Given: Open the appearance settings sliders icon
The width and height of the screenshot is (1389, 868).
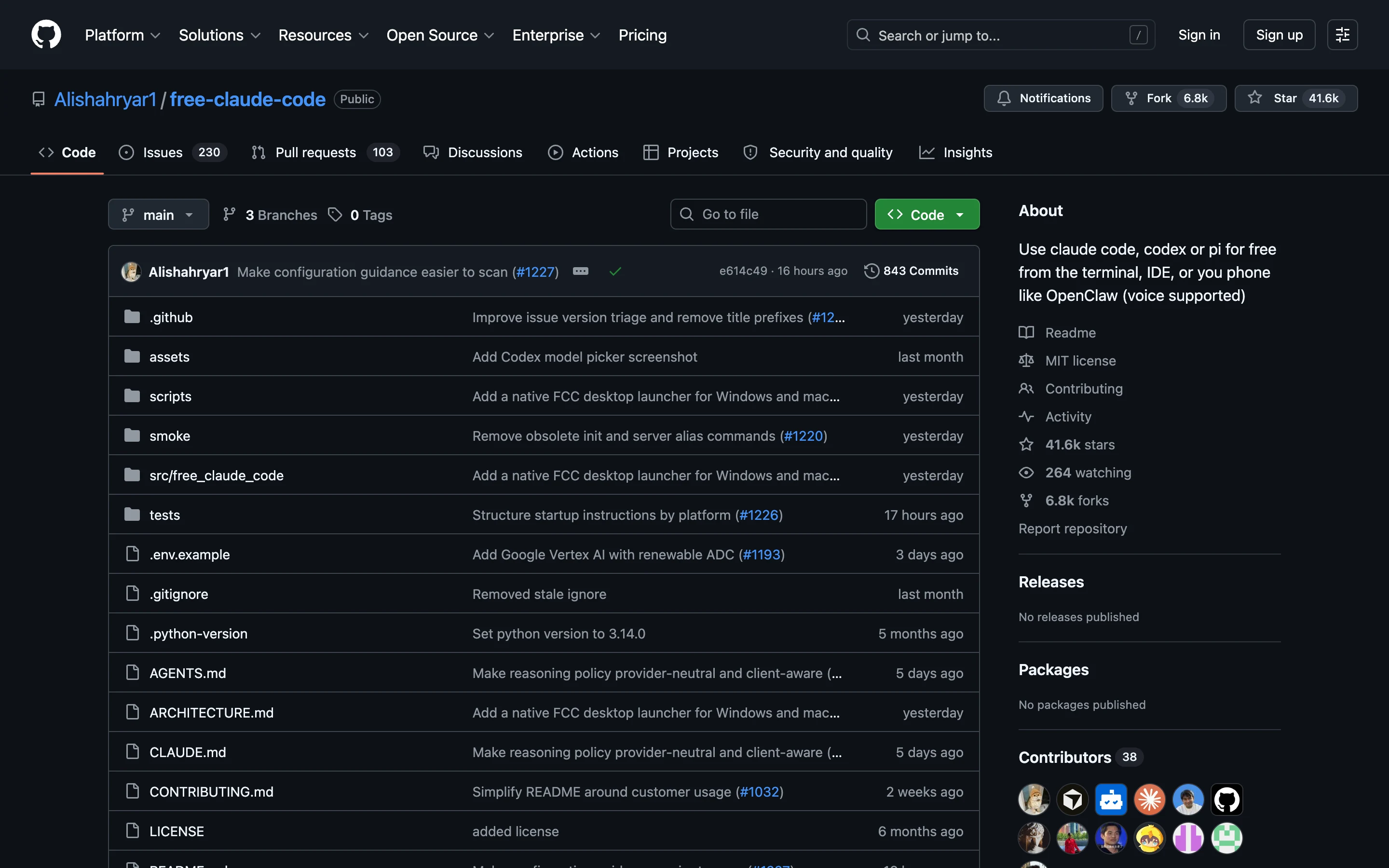Looking at the screenshot, I should [1342, 35].
